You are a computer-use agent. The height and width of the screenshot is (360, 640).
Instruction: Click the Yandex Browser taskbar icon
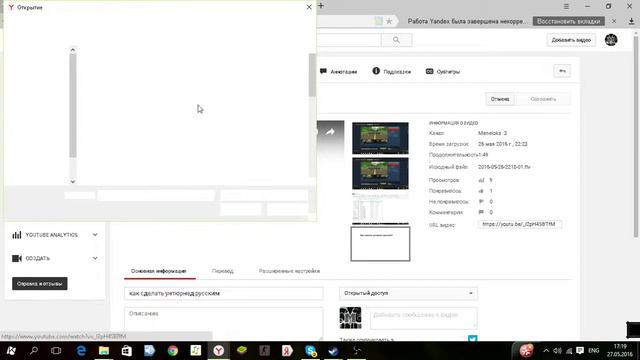(x=219, y=351)
